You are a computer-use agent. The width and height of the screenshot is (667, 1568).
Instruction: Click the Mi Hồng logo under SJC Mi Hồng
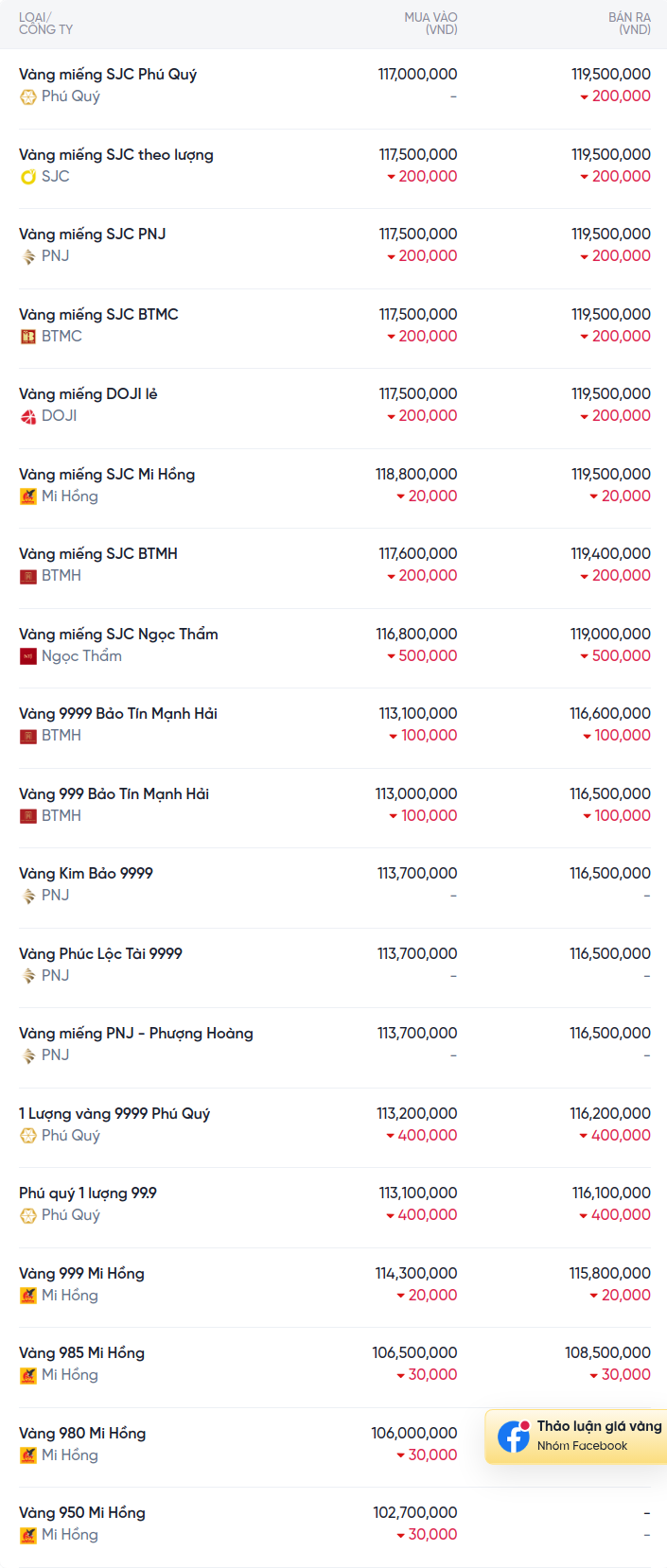click(x=28, y=496)
